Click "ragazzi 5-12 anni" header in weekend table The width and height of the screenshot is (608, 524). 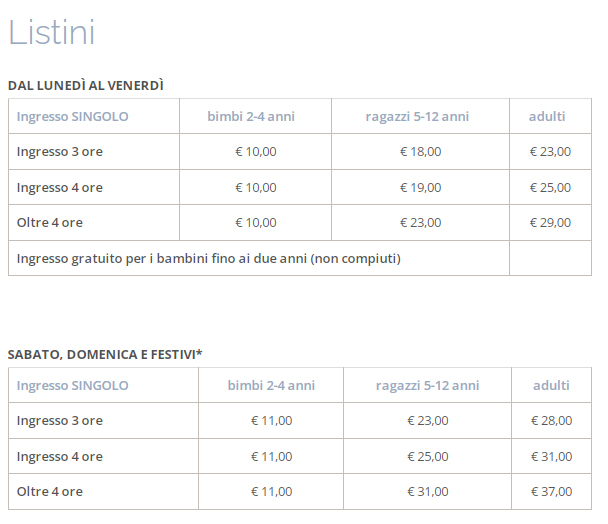(427, 385)
